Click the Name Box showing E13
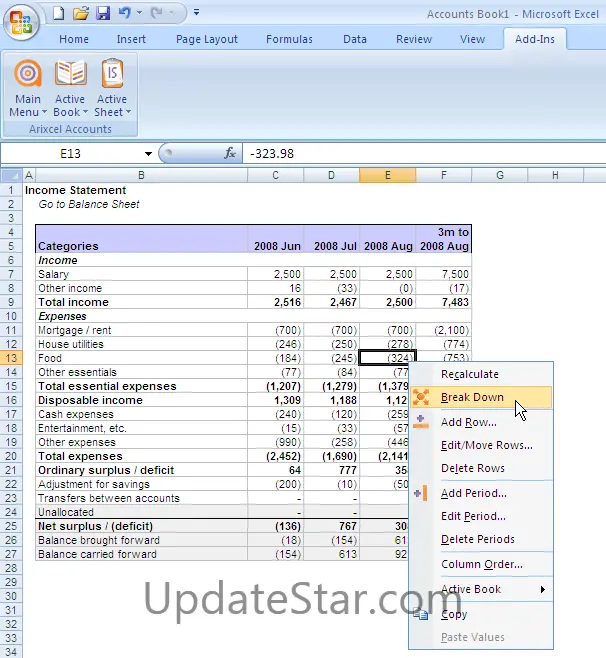This screenshot has height=658, width=606. [71, 154]
